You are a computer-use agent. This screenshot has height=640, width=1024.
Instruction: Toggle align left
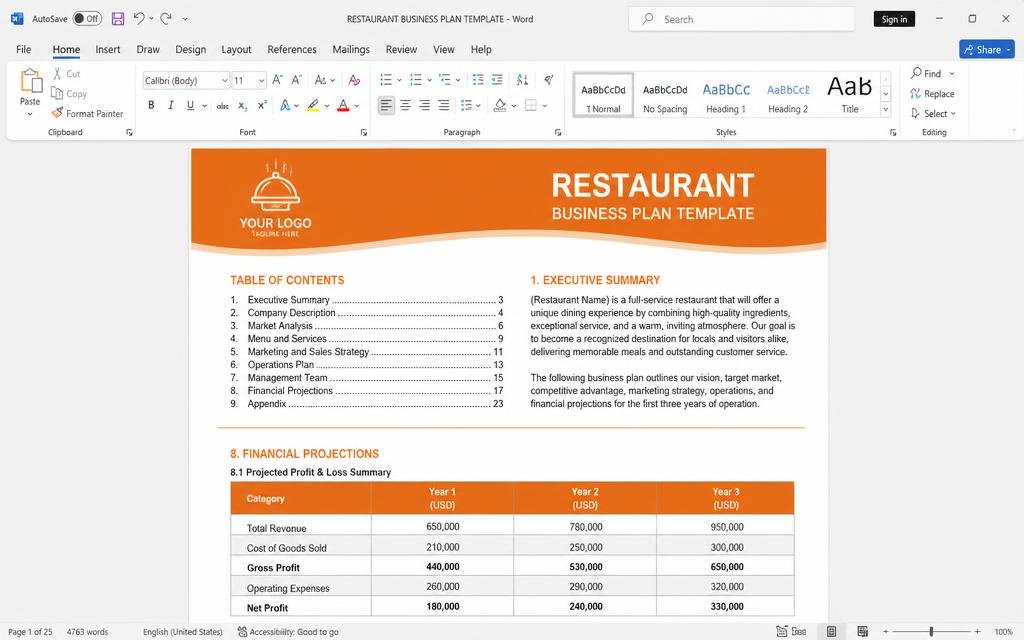click(386, 105)
